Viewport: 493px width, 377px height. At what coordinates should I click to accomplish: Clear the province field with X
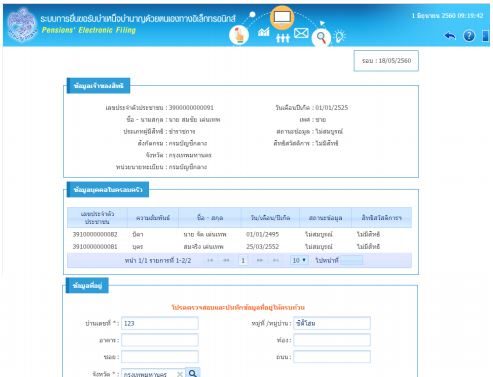coord(180,374)
